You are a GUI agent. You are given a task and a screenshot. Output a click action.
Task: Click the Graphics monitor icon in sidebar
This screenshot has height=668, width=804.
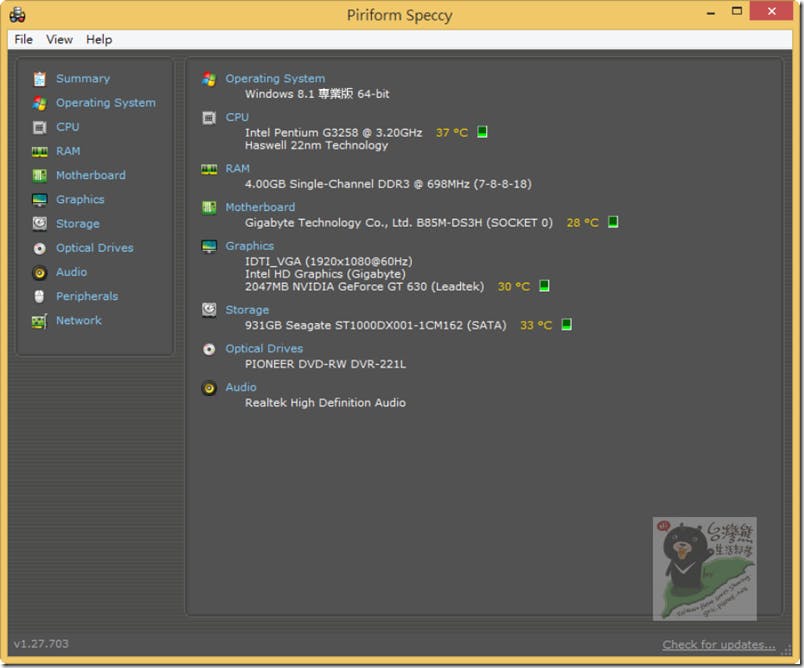tap(39, 199)
